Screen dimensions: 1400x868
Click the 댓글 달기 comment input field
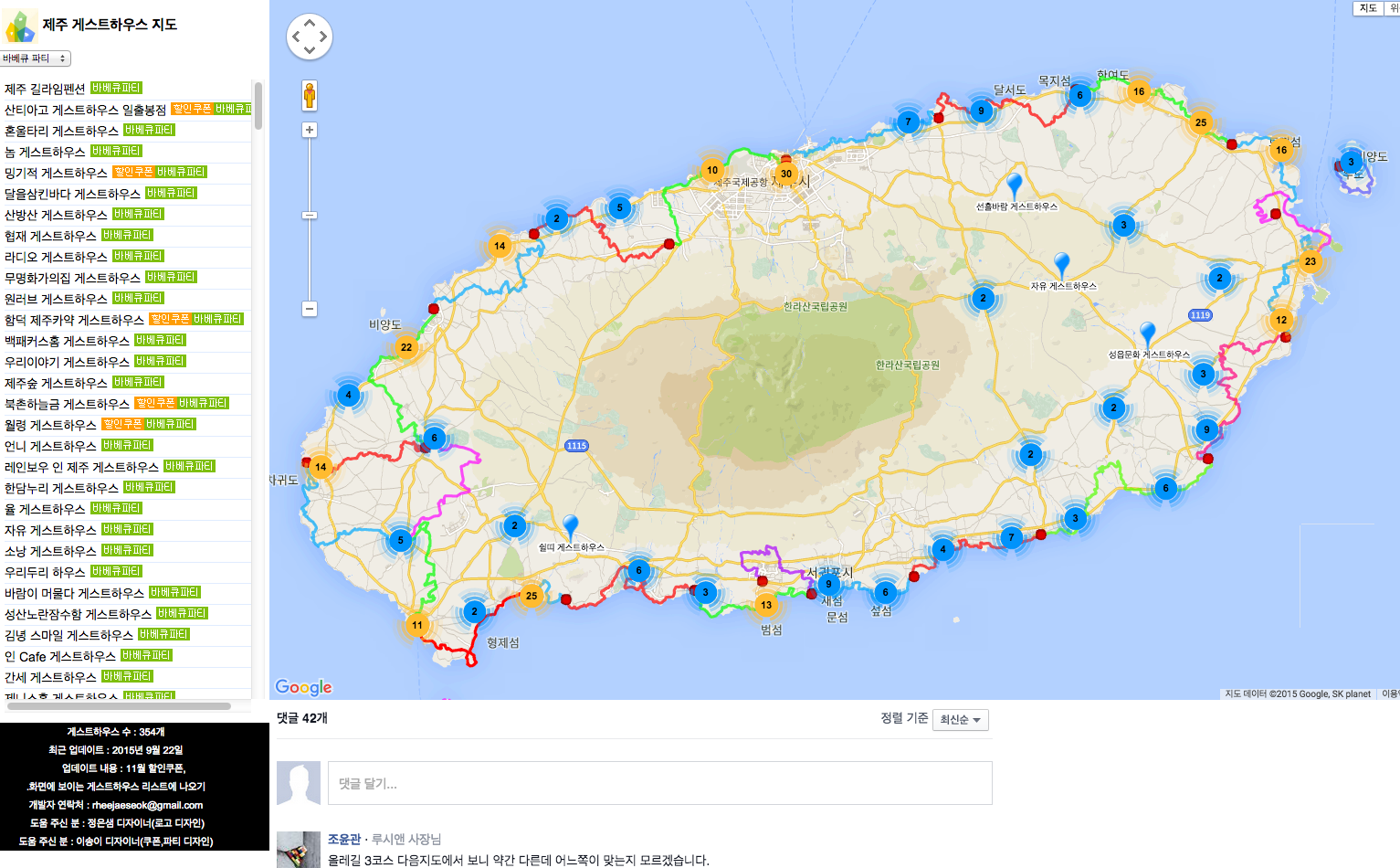pyautogui.click(x=659, y=783)
